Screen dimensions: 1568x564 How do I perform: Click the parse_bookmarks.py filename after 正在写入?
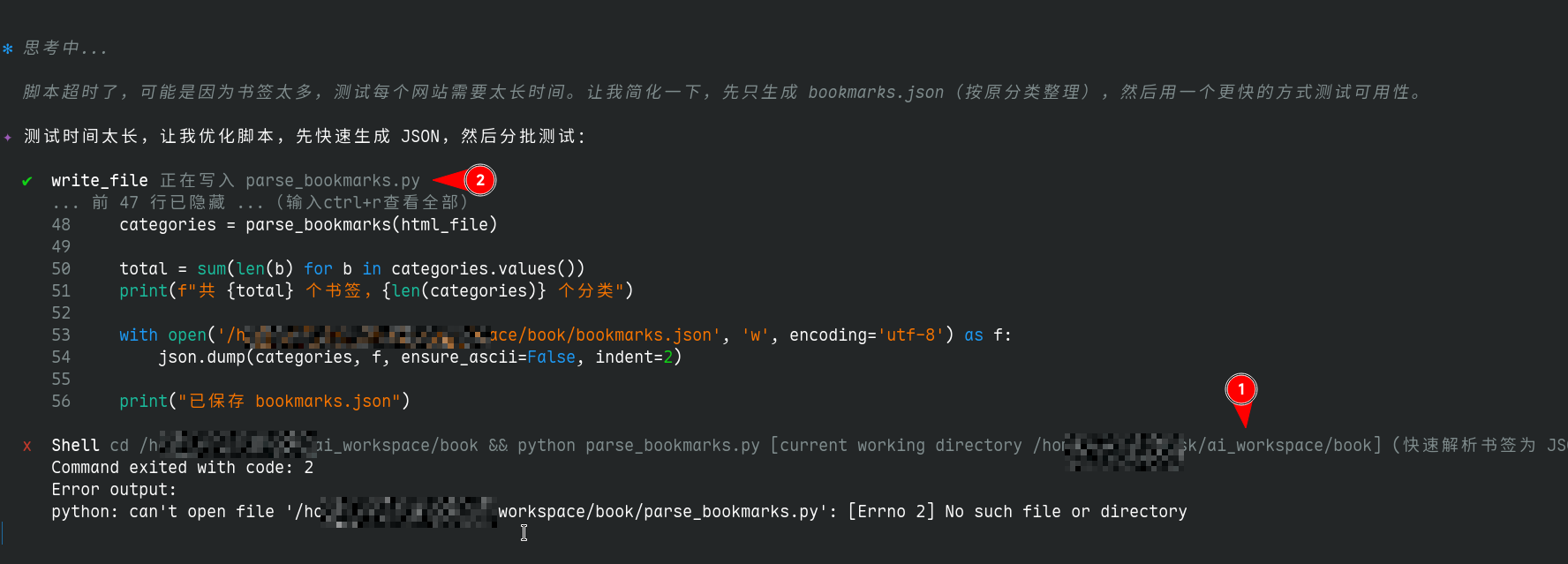332,181
